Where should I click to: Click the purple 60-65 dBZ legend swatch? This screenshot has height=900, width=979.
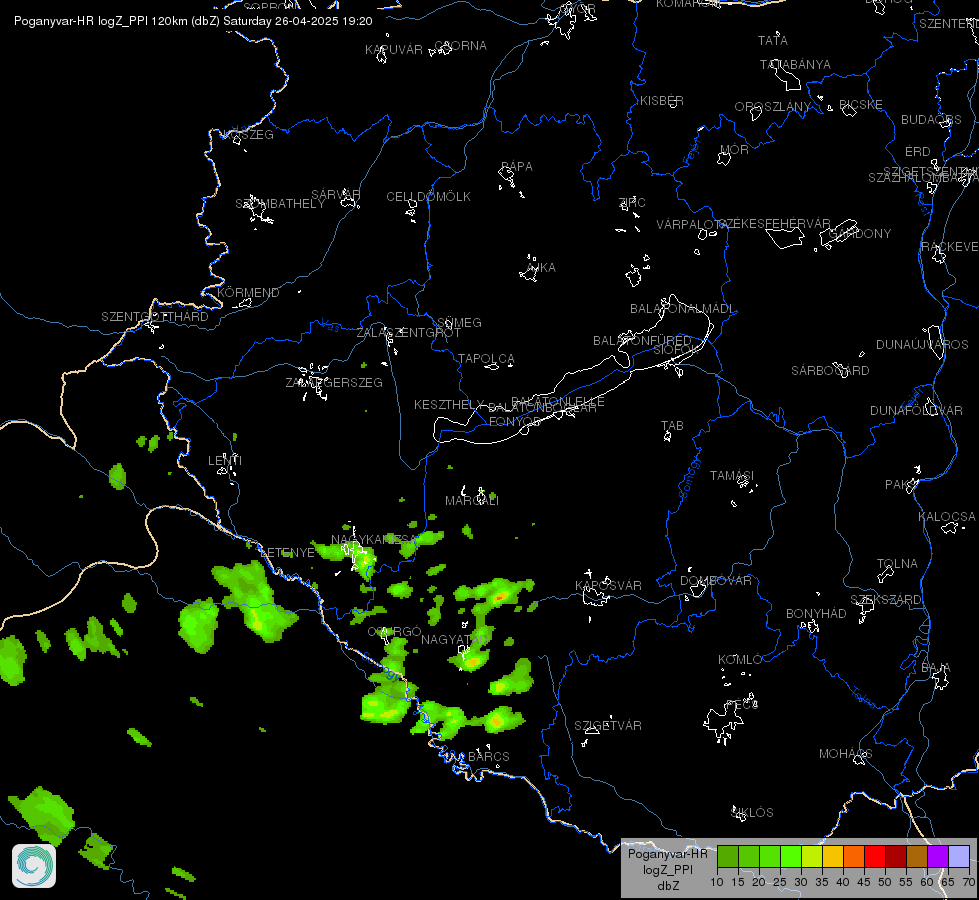(x=938, y=856)
